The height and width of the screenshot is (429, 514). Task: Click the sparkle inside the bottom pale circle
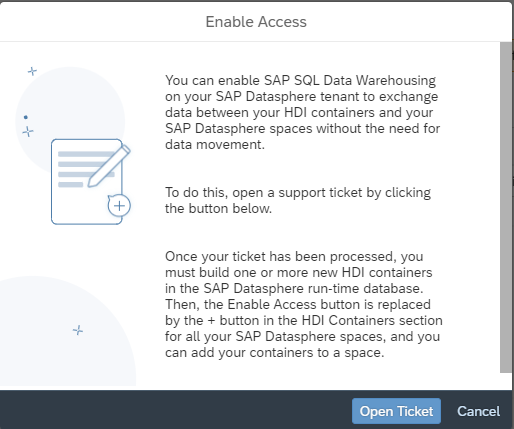coord(78,330)
